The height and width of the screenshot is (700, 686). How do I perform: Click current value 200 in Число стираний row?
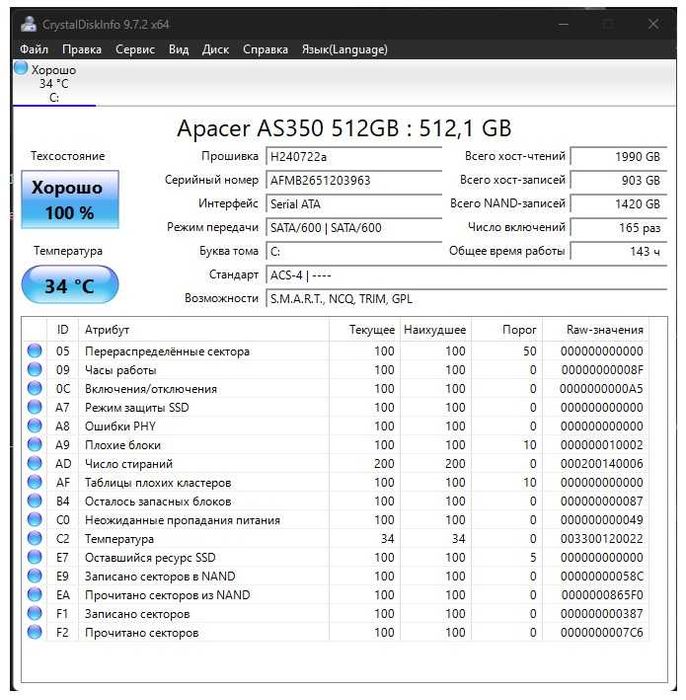(384, 464)
